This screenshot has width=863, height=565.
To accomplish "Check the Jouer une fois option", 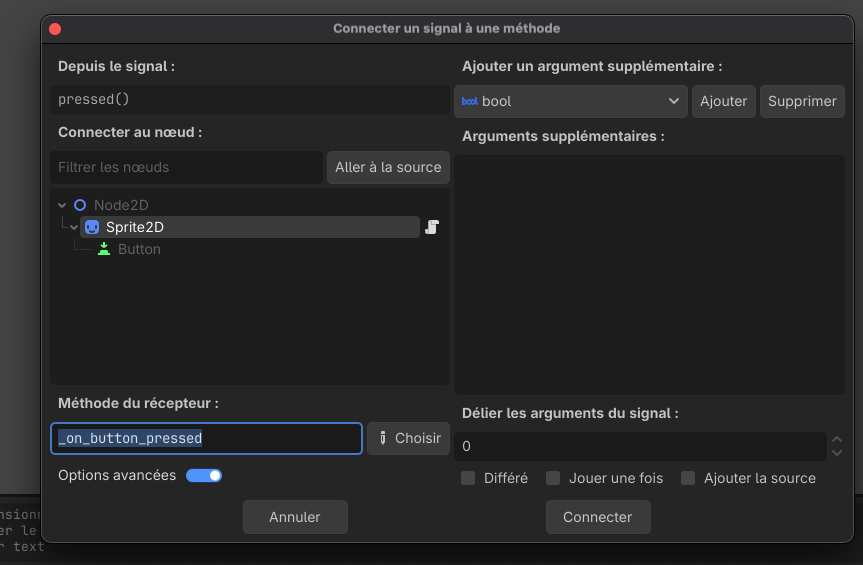I will 553,478.
